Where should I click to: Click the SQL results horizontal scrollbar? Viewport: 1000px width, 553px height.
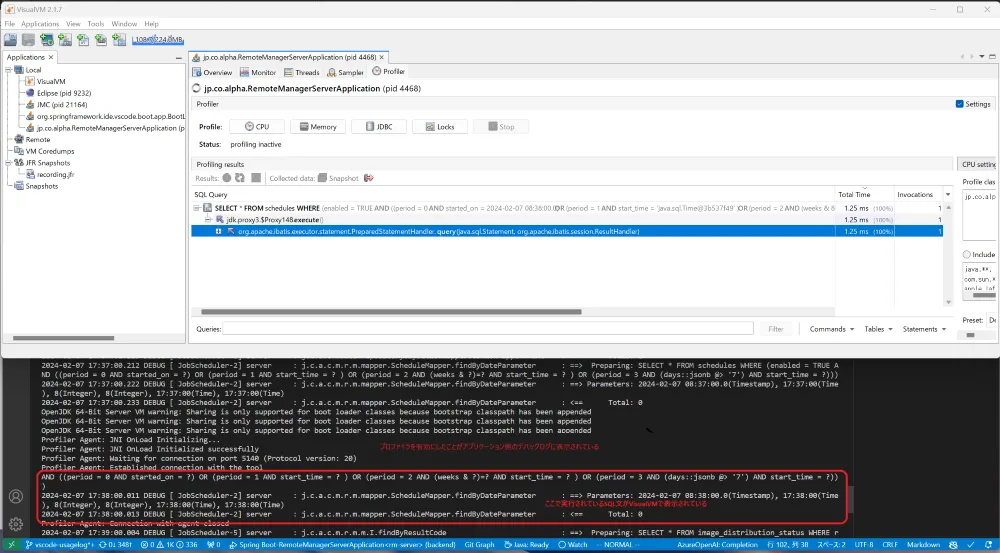pyautogui.click(x=391, y=312)
